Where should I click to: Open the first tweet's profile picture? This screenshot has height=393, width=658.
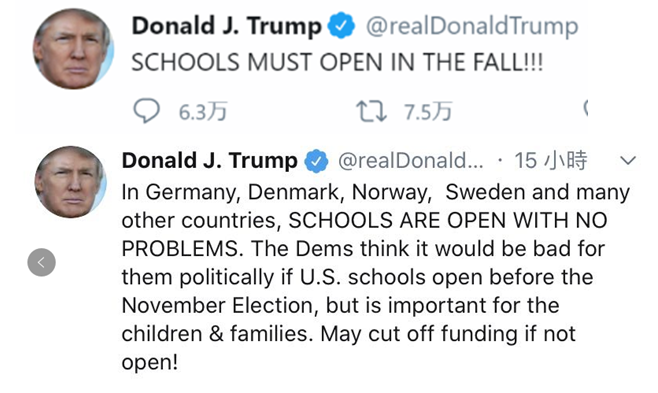73,49
